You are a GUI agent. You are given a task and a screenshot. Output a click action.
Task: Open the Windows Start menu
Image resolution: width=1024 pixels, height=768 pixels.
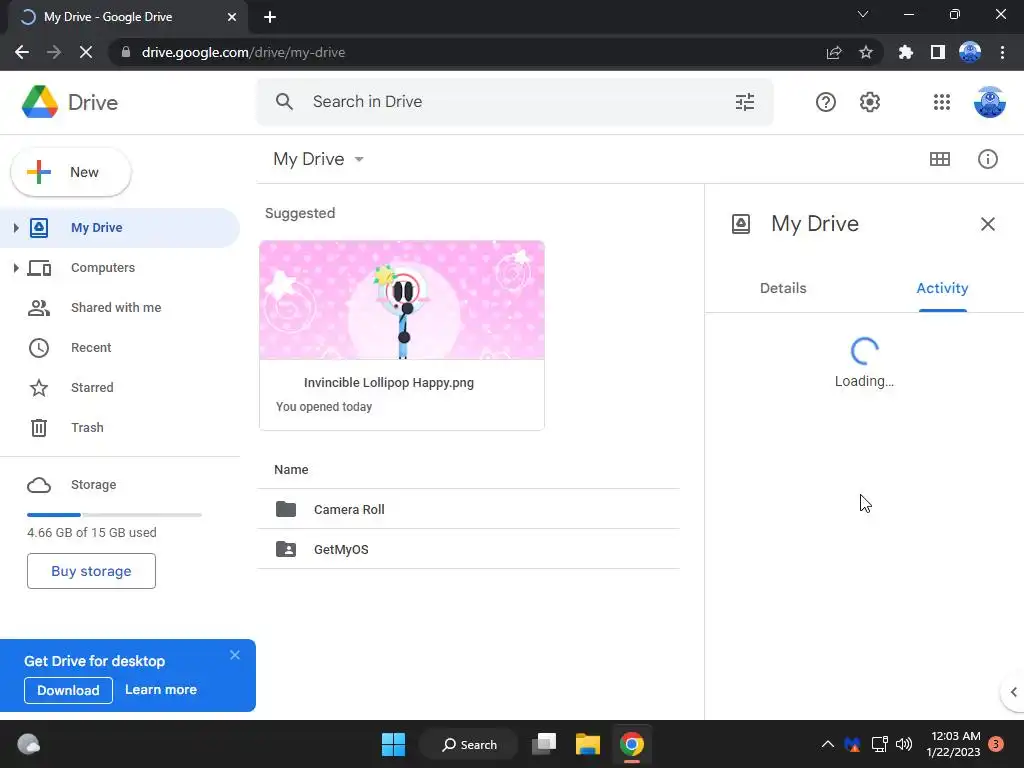point(393,744)
